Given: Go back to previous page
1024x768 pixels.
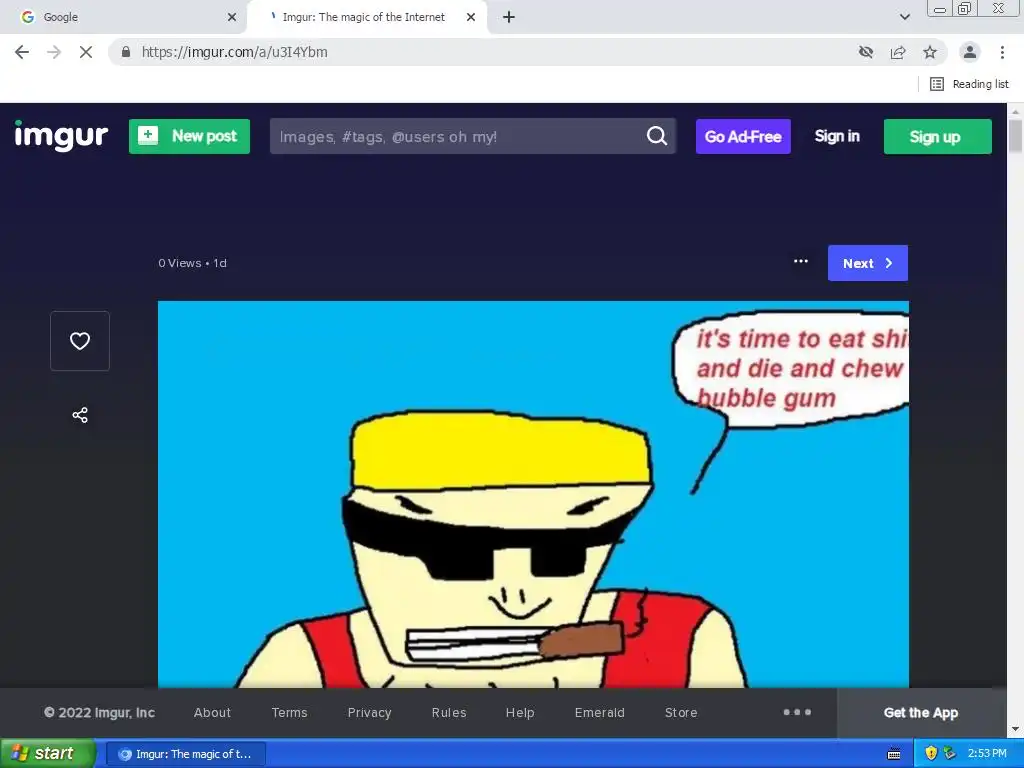Looking at the screenshot, I should [x=22, y=52].
